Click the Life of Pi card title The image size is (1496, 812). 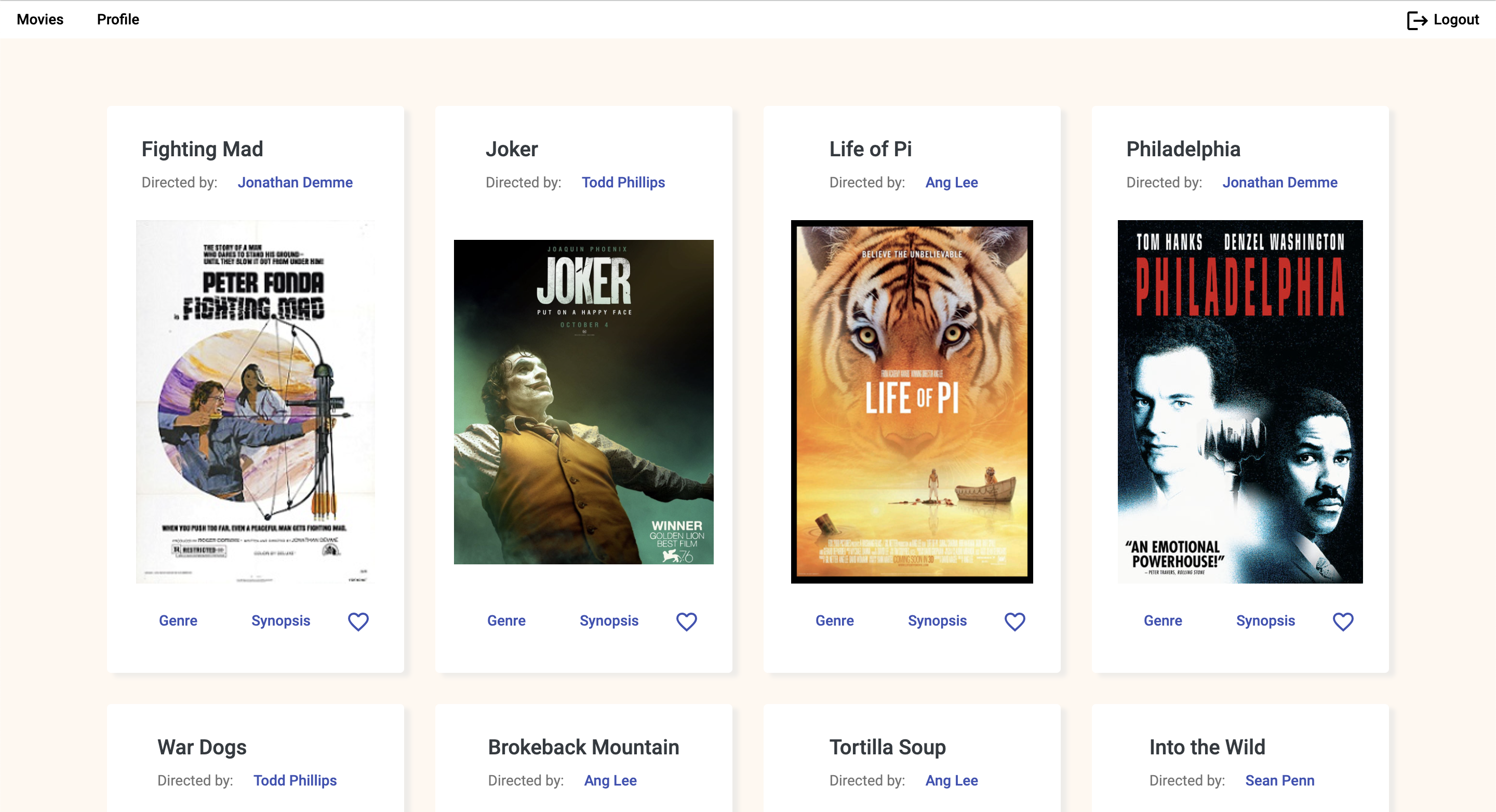pyautogui.click(x=871, y=149)
